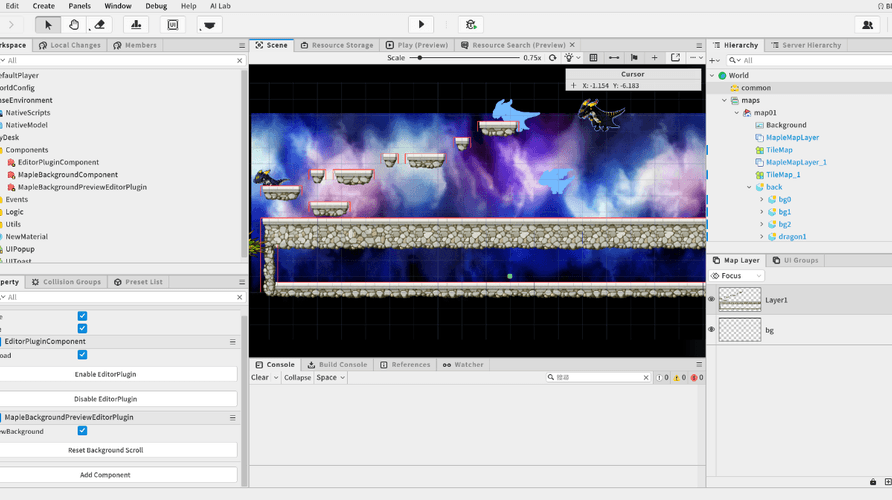Switch to Resource Storage tab

[337, 45]
